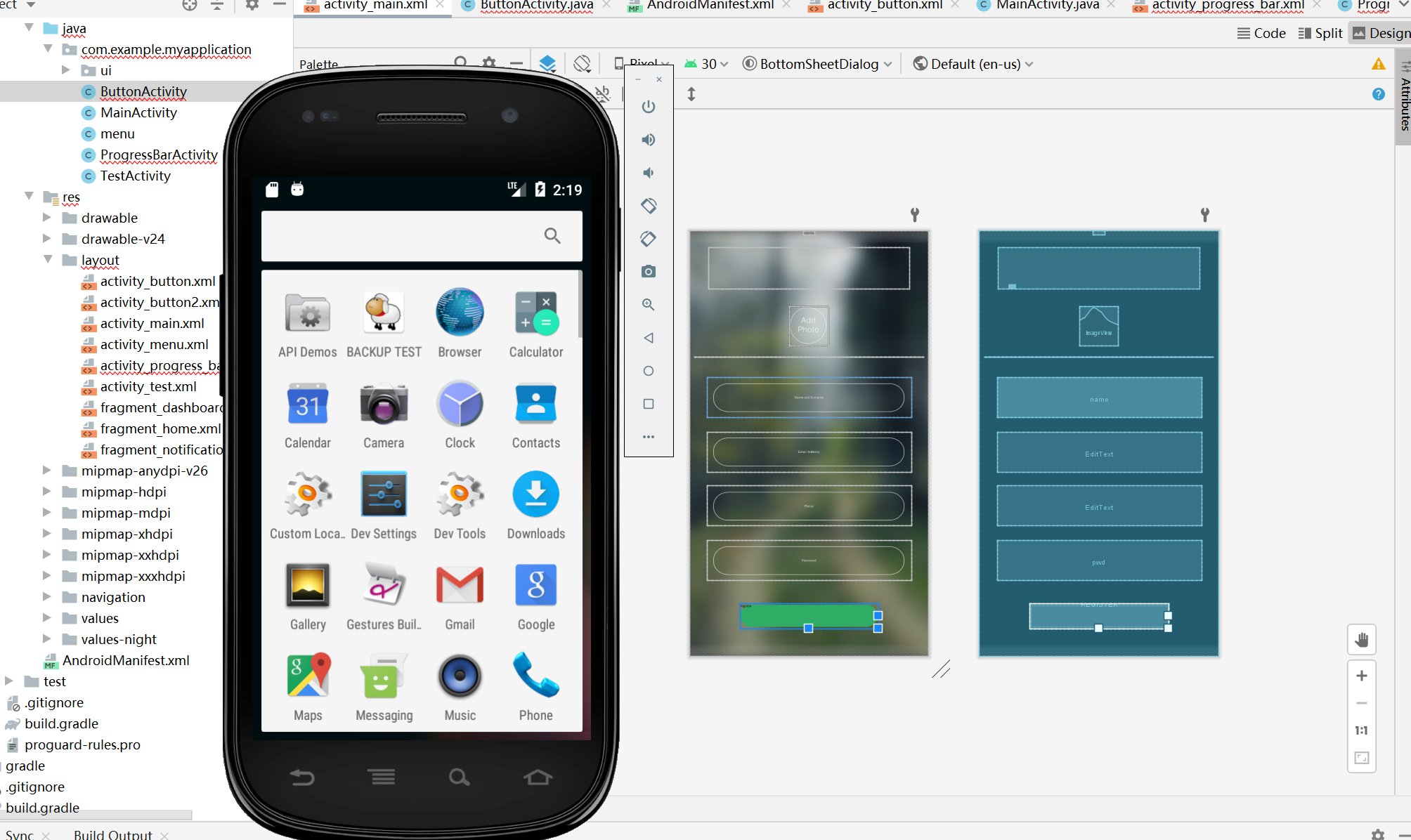Expand the values-night folder

[x=47, y=638]
